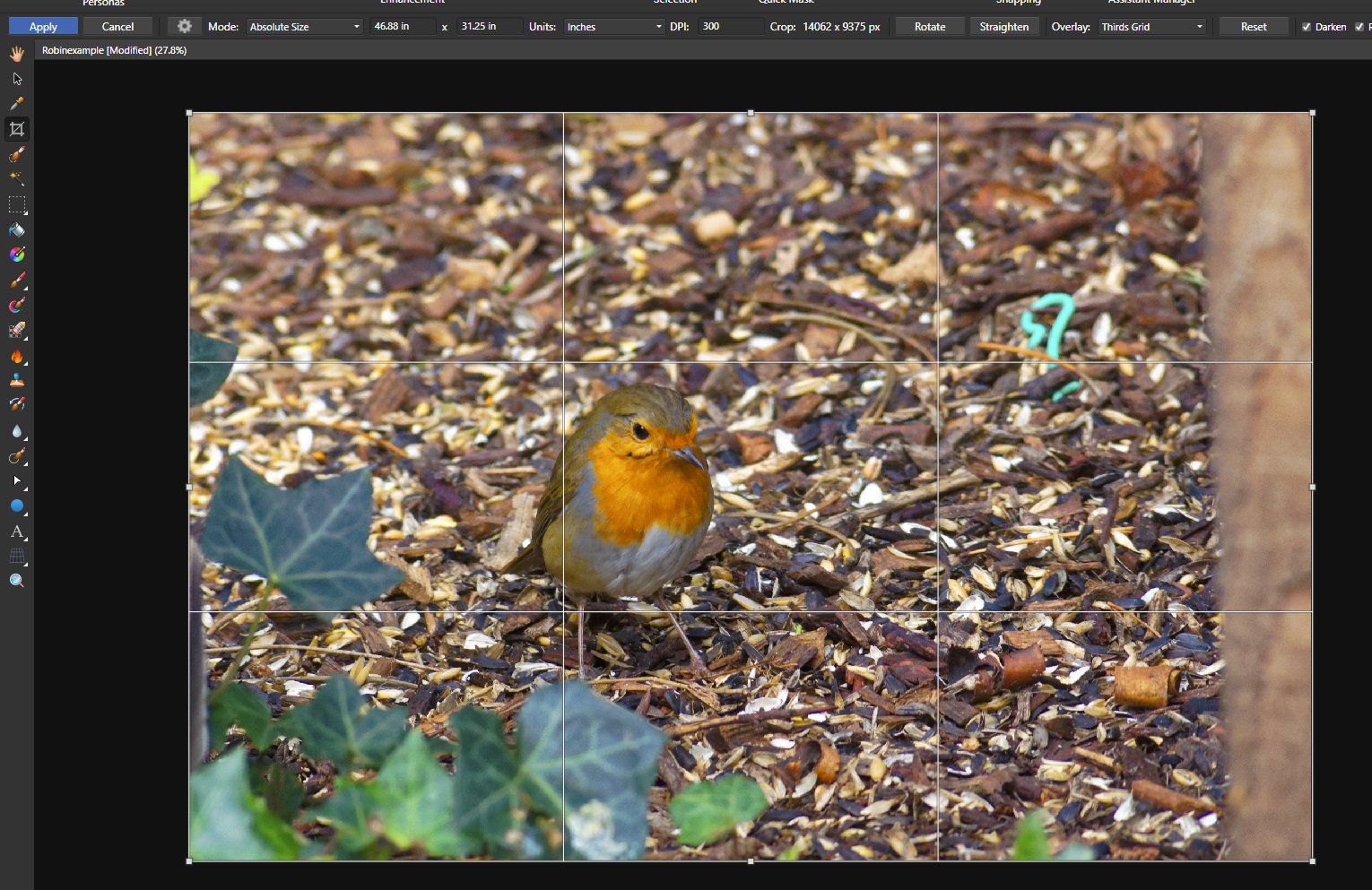The image size is (1372, 890).
Task: Select the Move tool arrow
Action: (x=16, y=79)
